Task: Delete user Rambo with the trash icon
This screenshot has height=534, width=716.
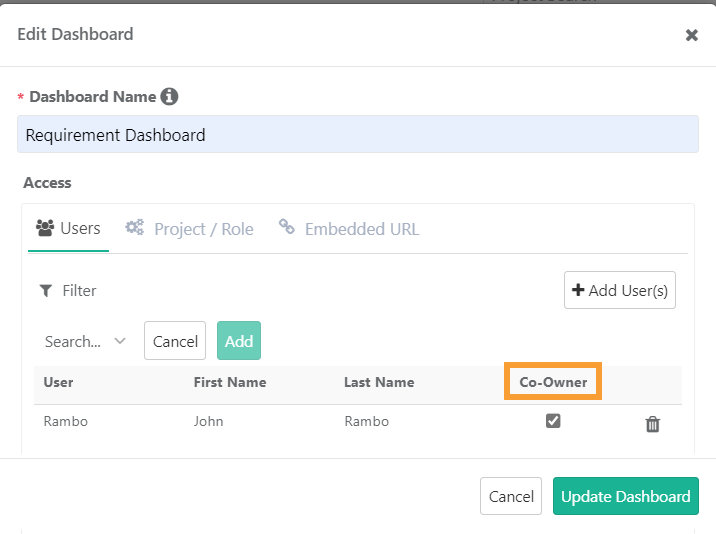Action: pos(653,424)
